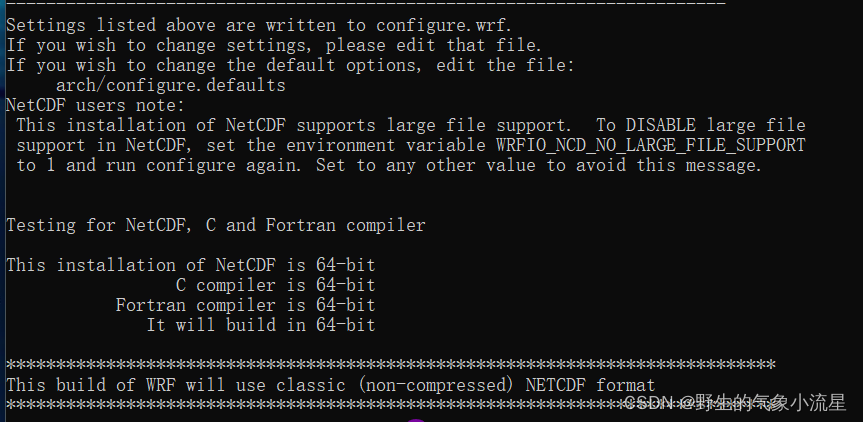Click the 'Fortran compiler is 64-bit' line
Screen dimensions: 863x422
click(x=245, y=305)
